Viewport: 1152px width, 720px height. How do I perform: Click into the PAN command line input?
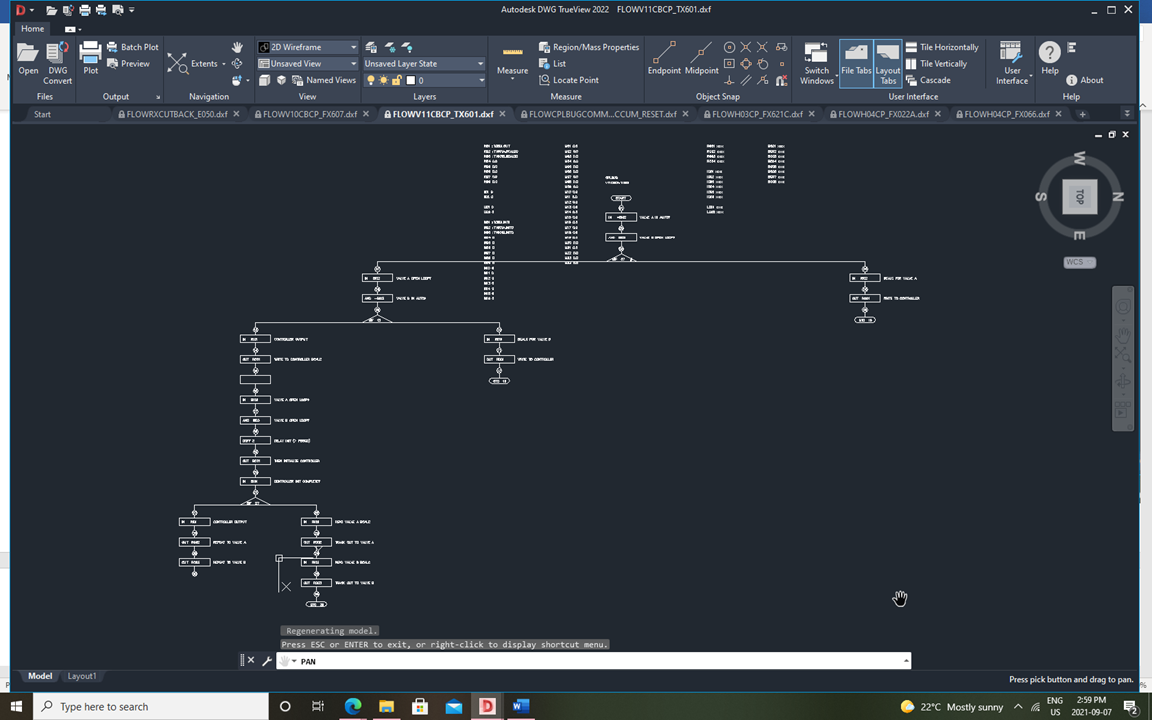point(593,661)
